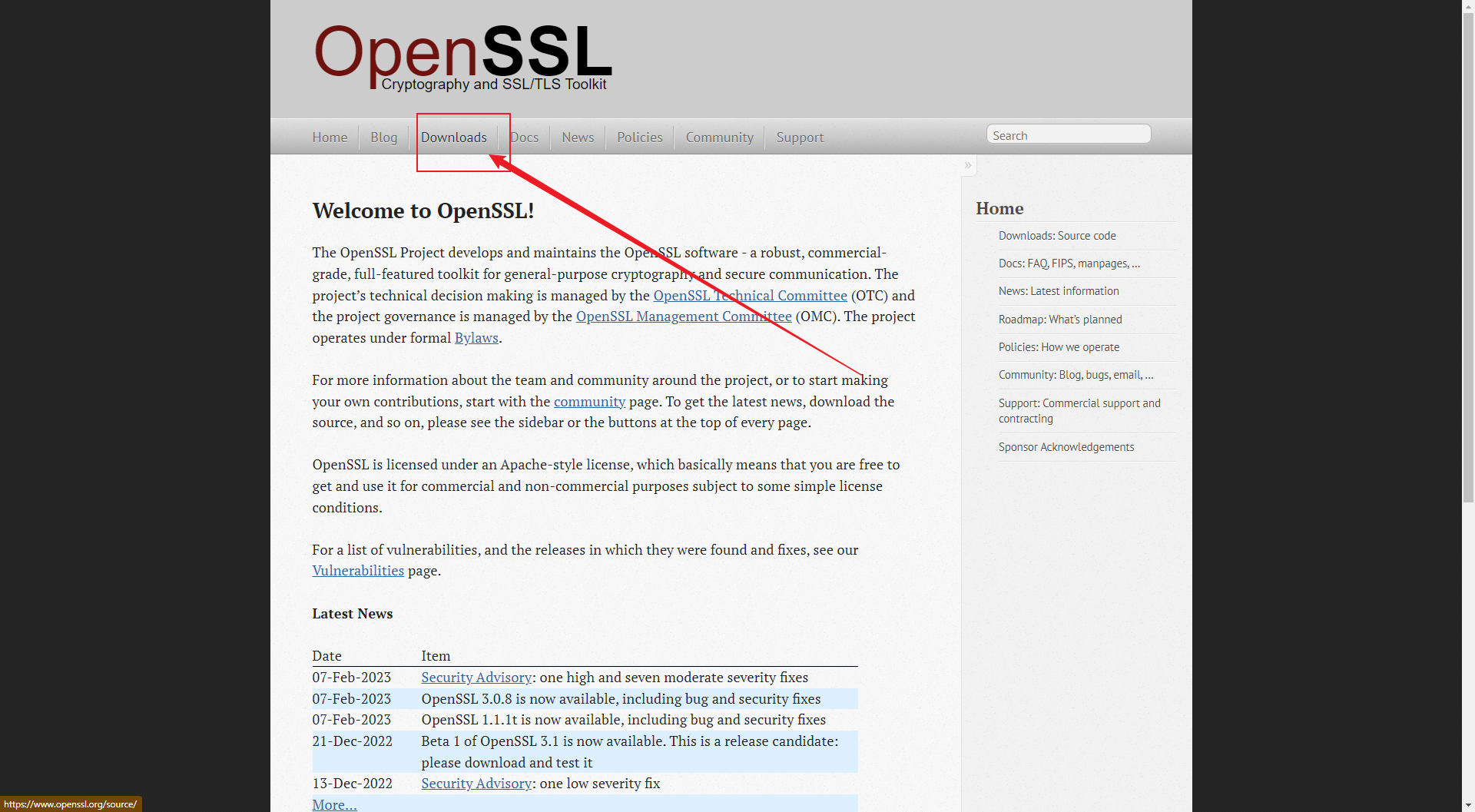Click the Item column header
The height and width of the screenshot is (812, 1475).
[x=436, y=656]
